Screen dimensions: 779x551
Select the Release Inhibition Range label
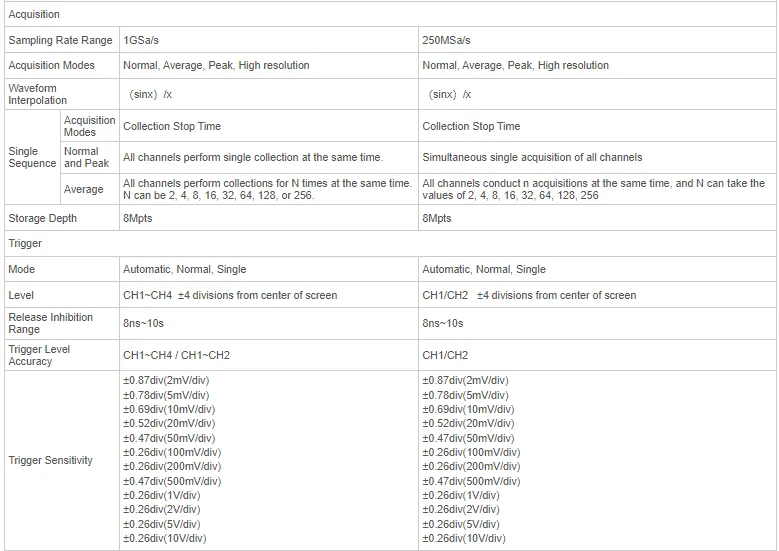click(x=50, y=323)
